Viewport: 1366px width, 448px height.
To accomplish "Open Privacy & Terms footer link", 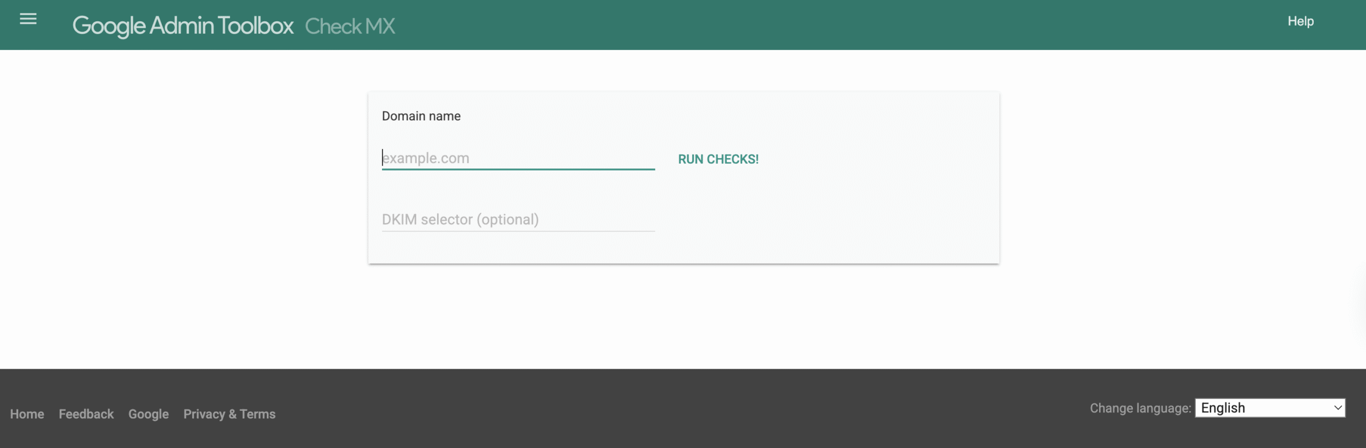I will (229, 414).
